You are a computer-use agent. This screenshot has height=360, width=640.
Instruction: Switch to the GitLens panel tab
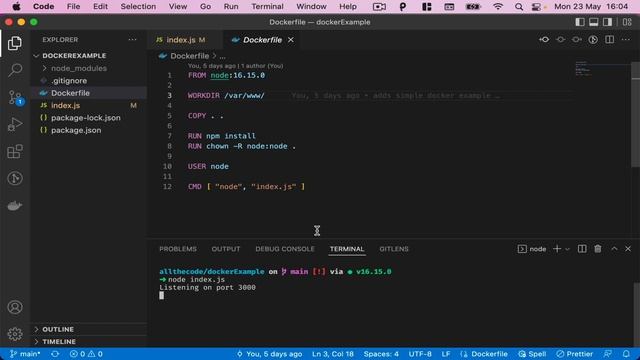coord(394,249)
